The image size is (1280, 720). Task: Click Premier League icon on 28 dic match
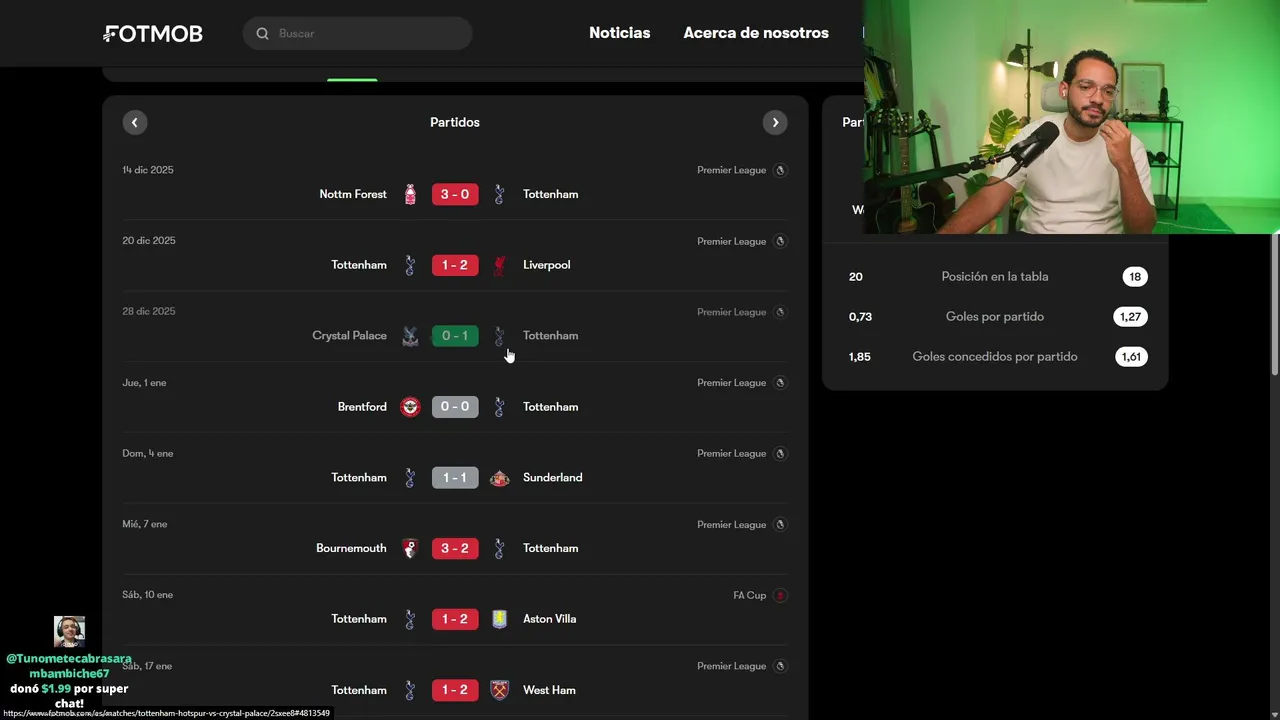coord(780,312)
